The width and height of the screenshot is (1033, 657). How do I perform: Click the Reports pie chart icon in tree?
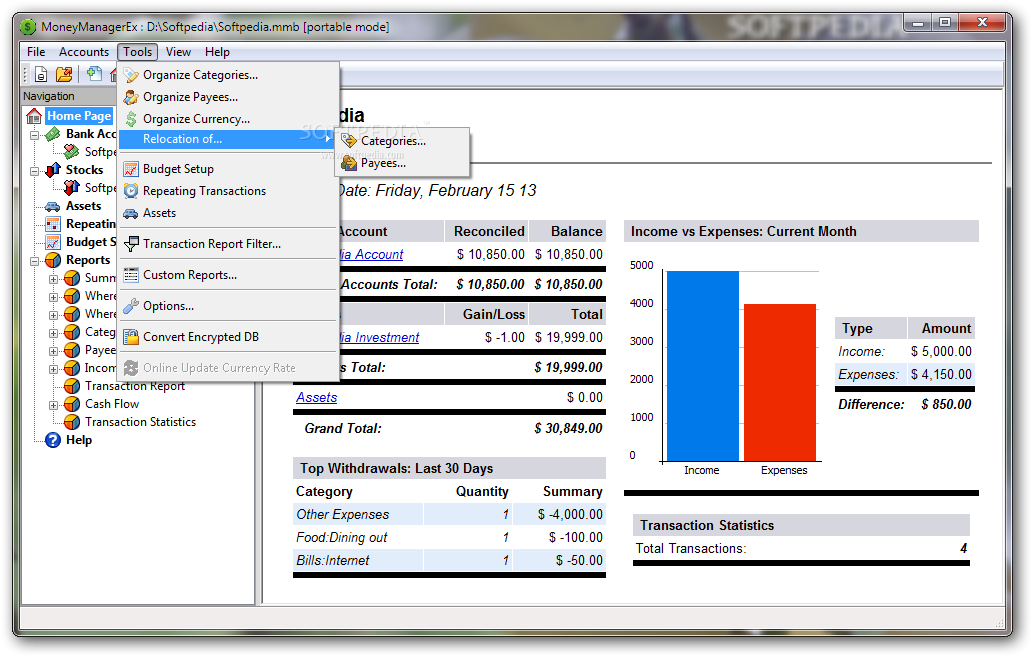(x=53, y=260)
